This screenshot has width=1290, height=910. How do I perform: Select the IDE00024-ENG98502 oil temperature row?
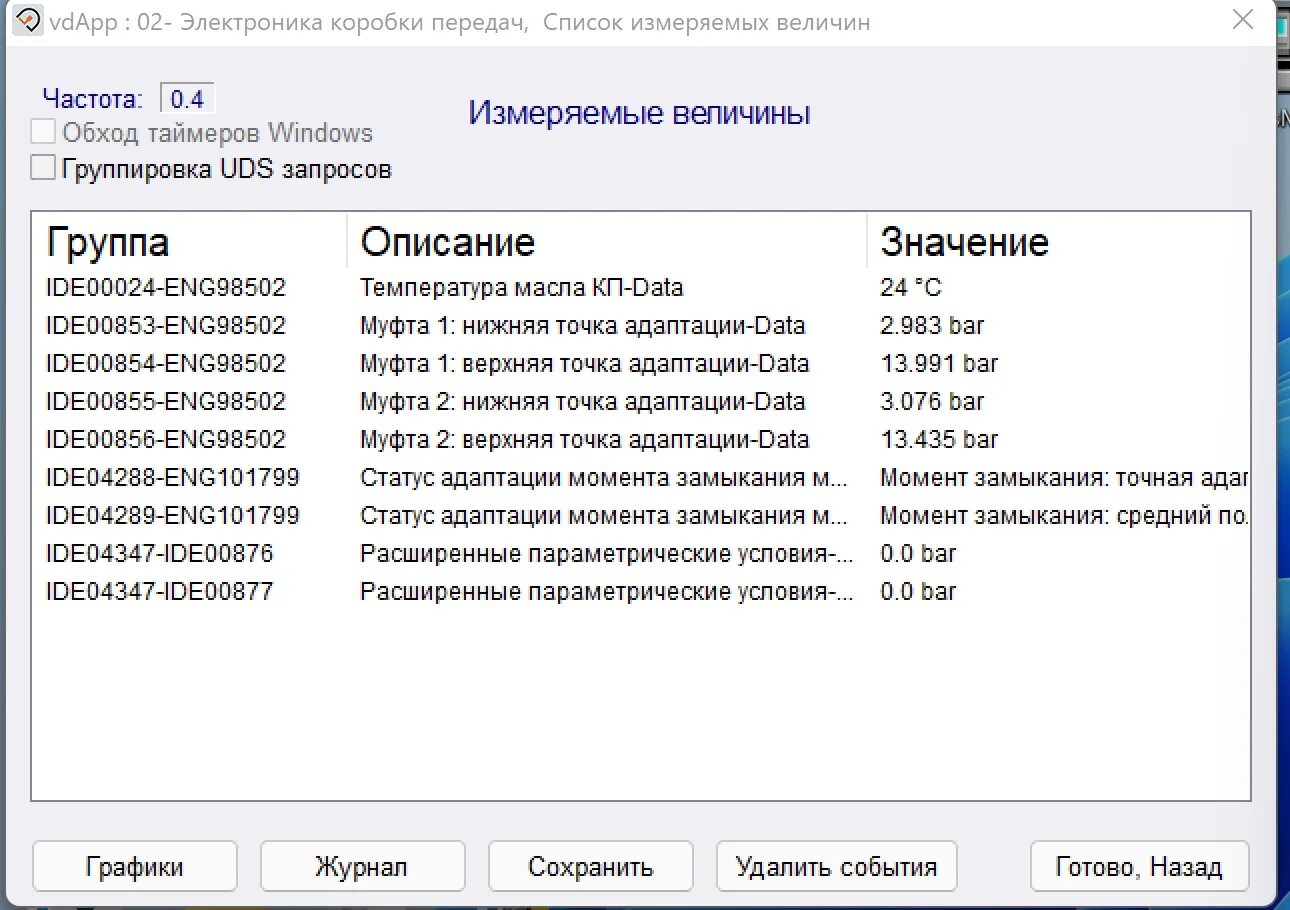point(166,288)
